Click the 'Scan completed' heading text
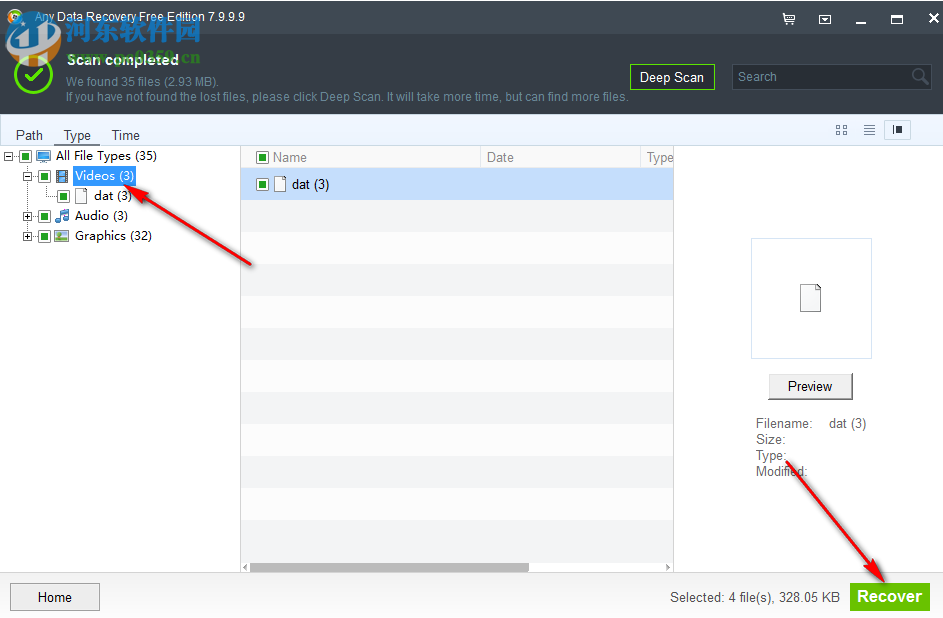The width and height of the screenshot is (943, 618). [123, 60]
